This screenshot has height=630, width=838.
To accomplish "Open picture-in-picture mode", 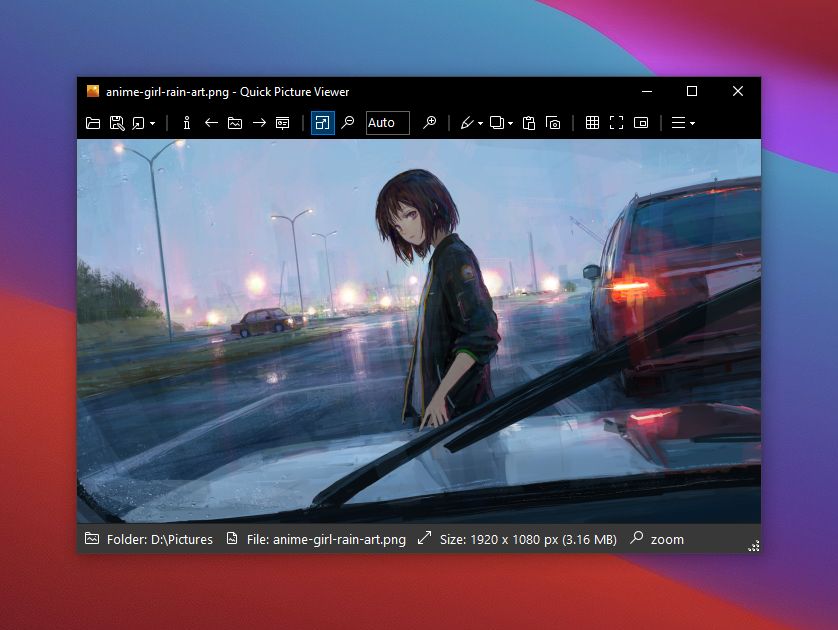I will [640, 122].
